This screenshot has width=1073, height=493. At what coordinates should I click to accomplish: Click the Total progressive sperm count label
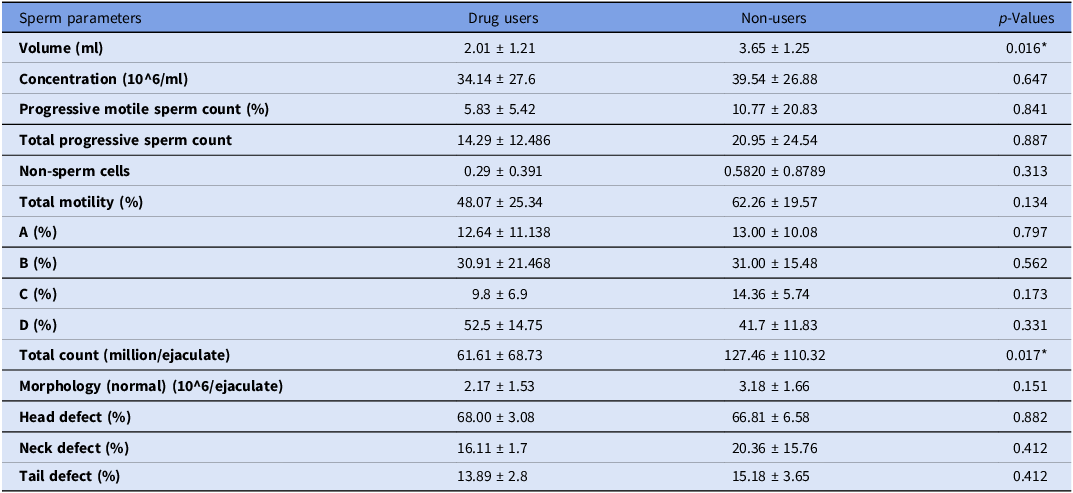125,140
